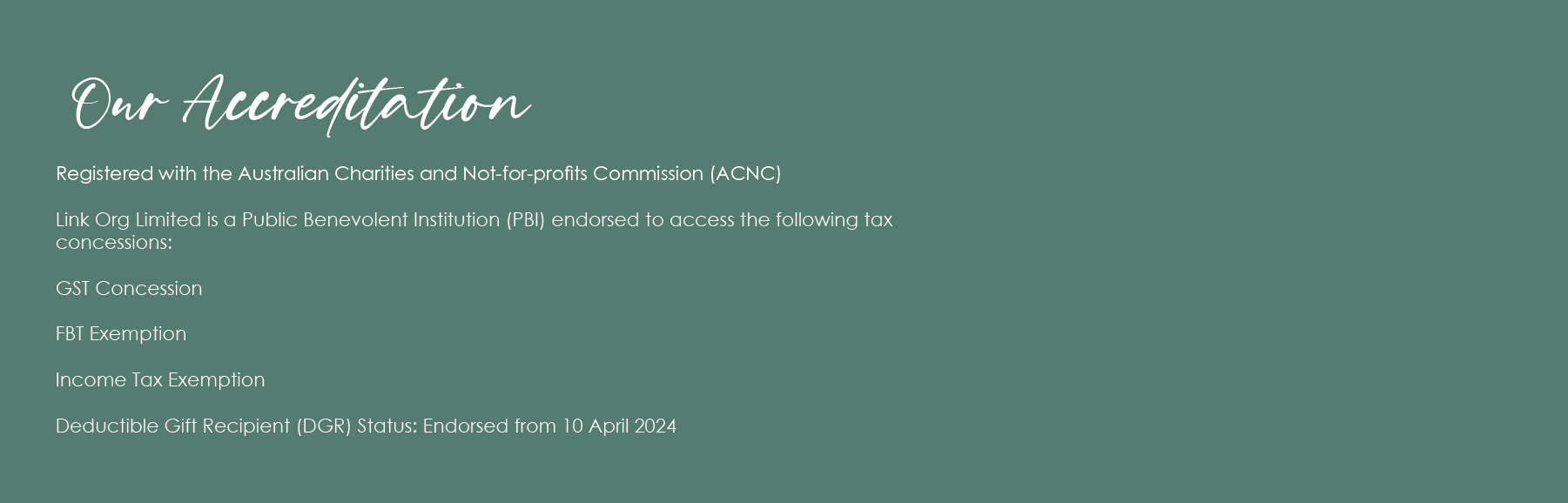Image resolution: width=1568 pixels, height=503 pixels.
Task: Select the "Australian Charities" phrase
Action: pos(326,174)
